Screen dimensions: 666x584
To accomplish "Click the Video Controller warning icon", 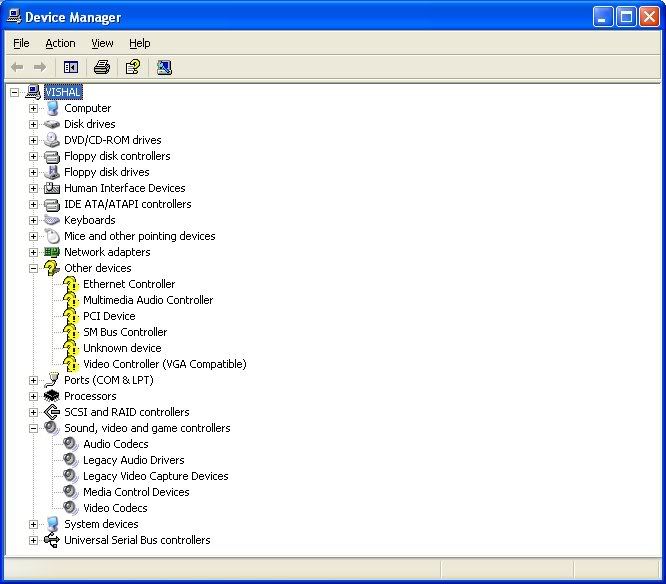I will pyautogui.click(x=71, y=364).
